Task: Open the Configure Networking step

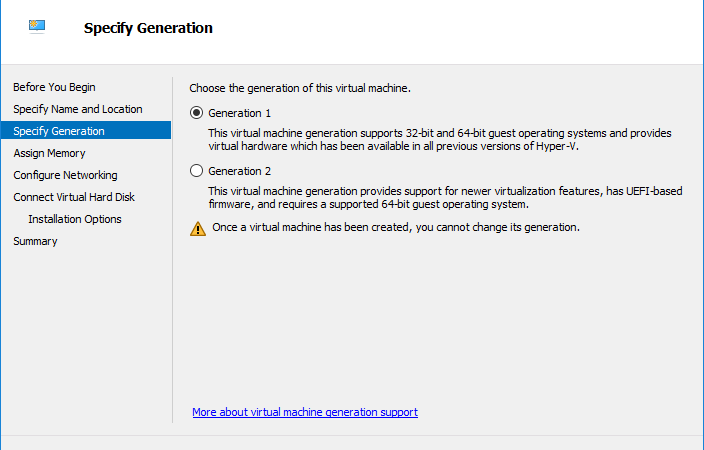Action: pyautogui.click(x=66, y=175)
